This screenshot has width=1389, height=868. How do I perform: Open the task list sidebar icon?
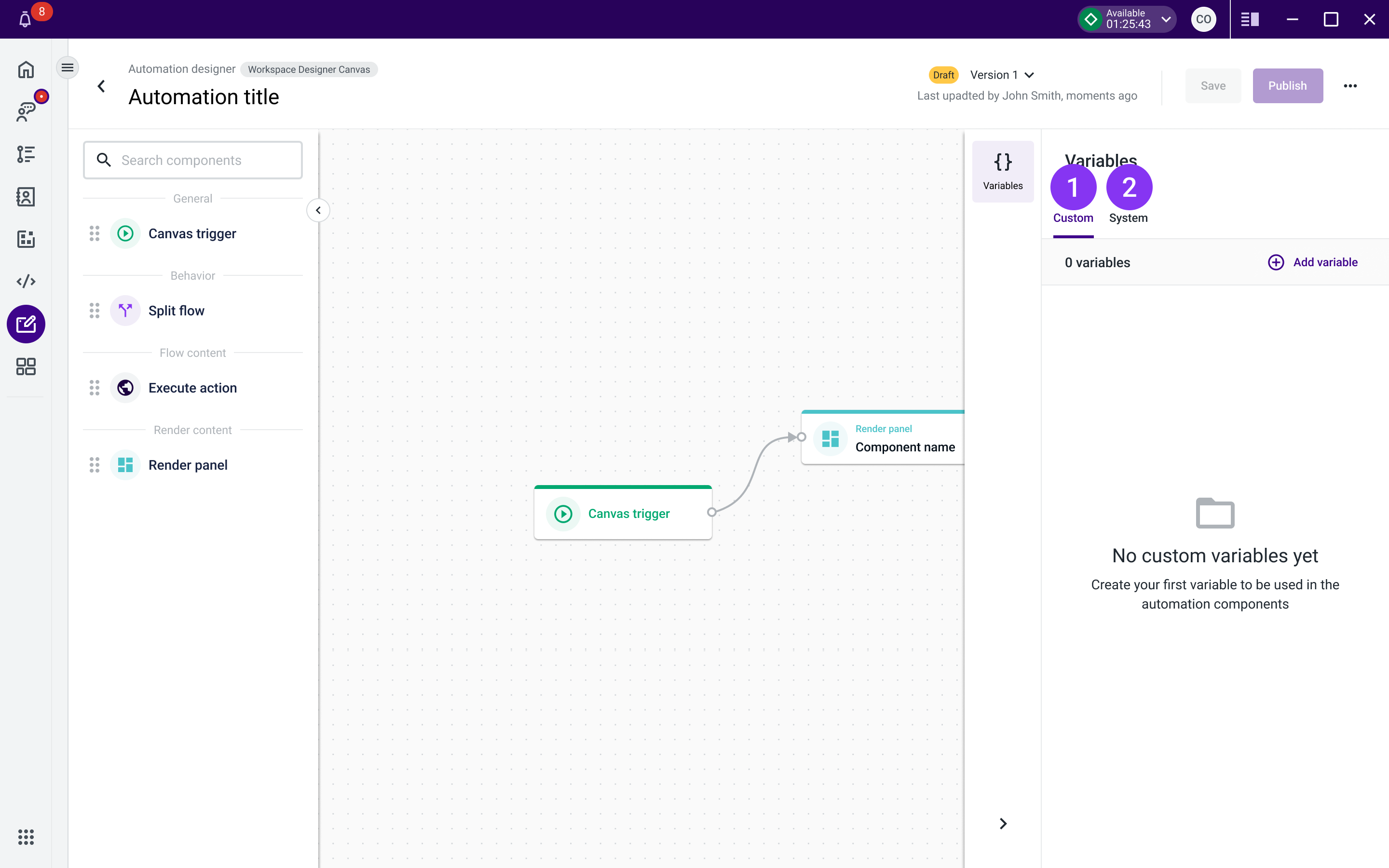[x=26, y=154]
